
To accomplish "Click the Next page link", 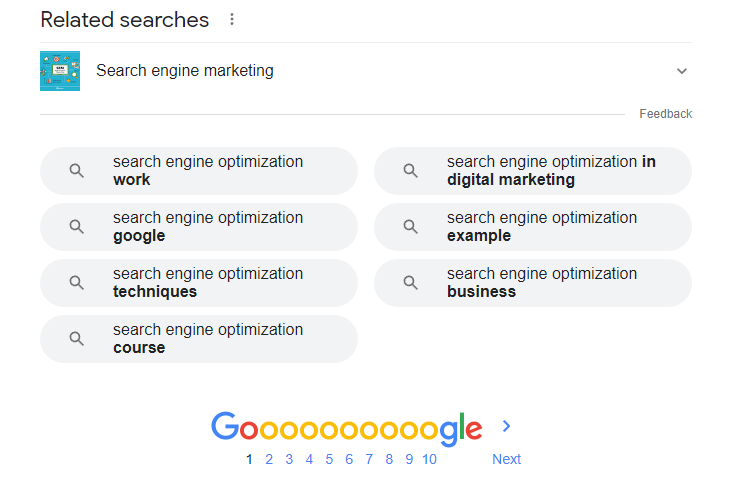I will pos(506,459).
